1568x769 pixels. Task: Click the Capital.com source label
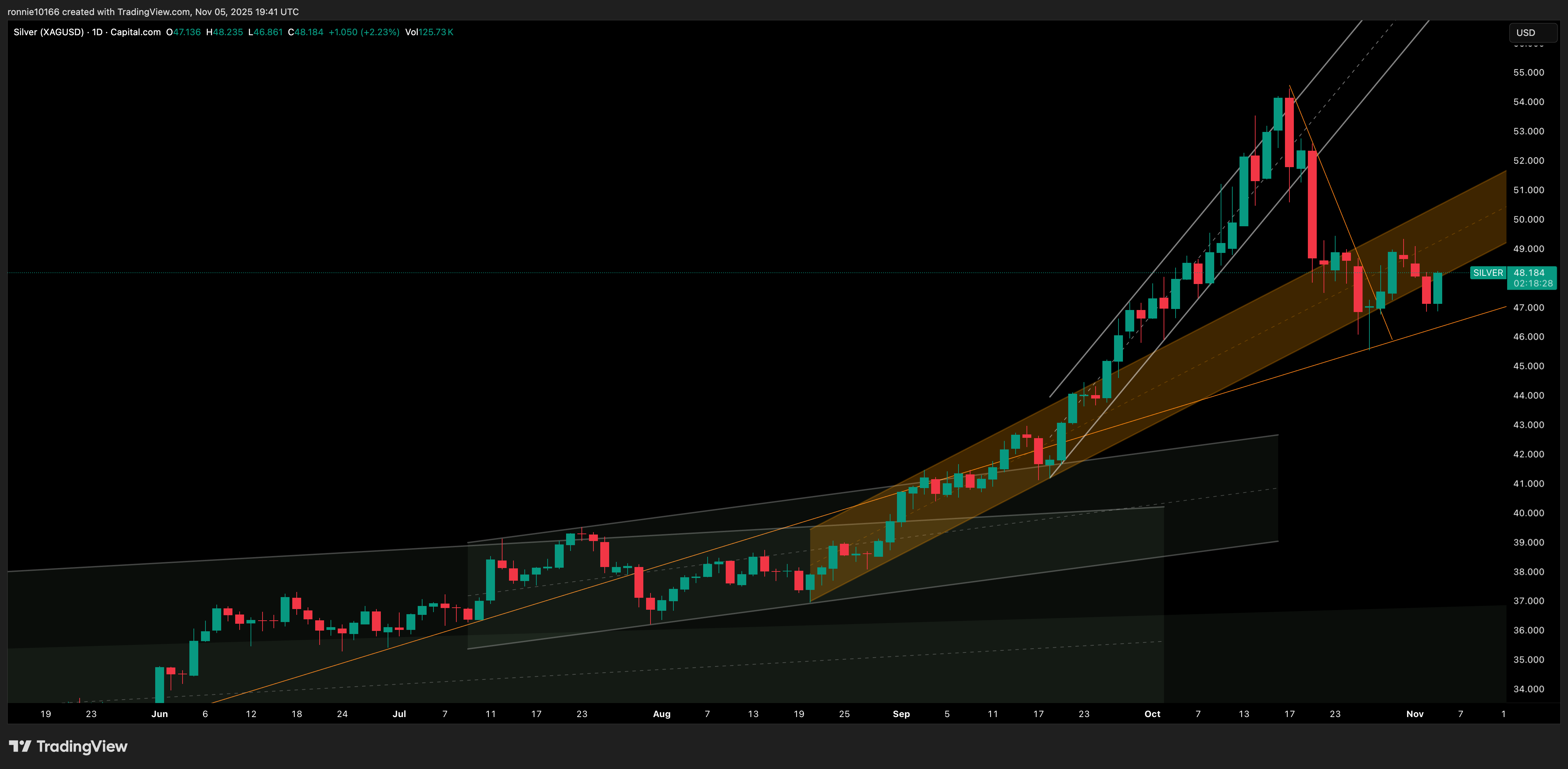pos(135,32)
